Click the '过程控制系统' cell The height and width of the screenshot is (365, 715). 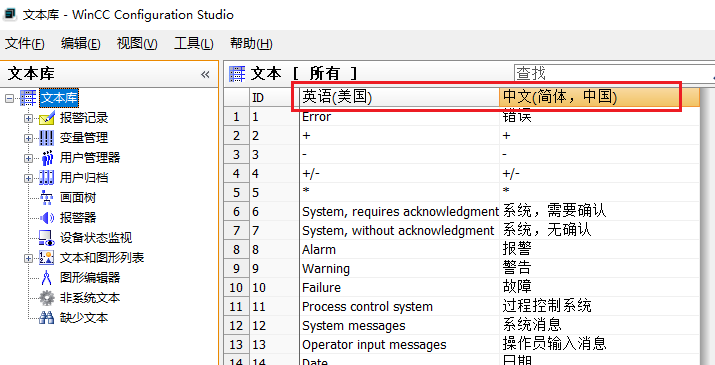(x=600, y=307)
